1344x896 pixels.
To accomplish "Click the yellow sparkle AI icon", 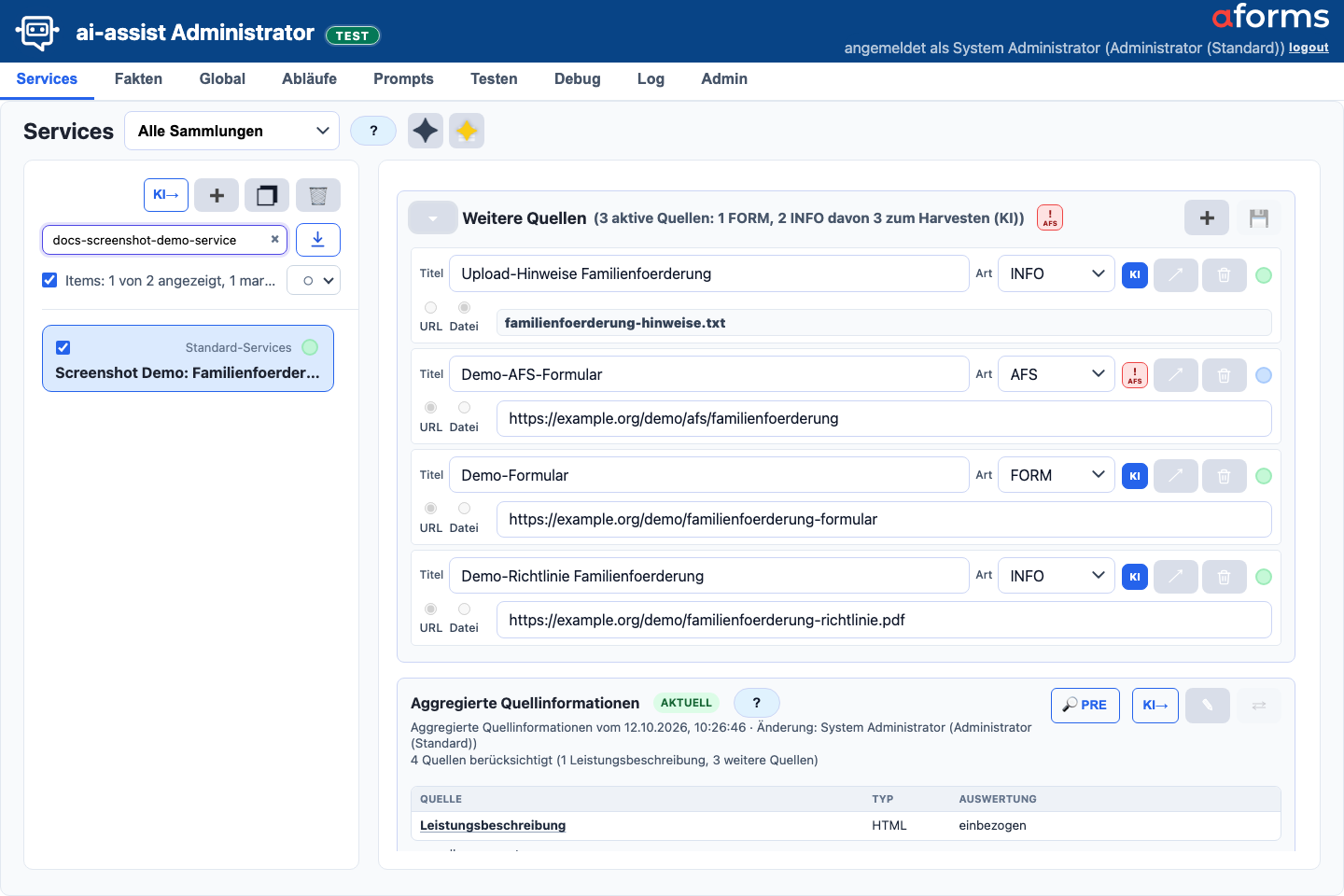I will coord(467,131).
